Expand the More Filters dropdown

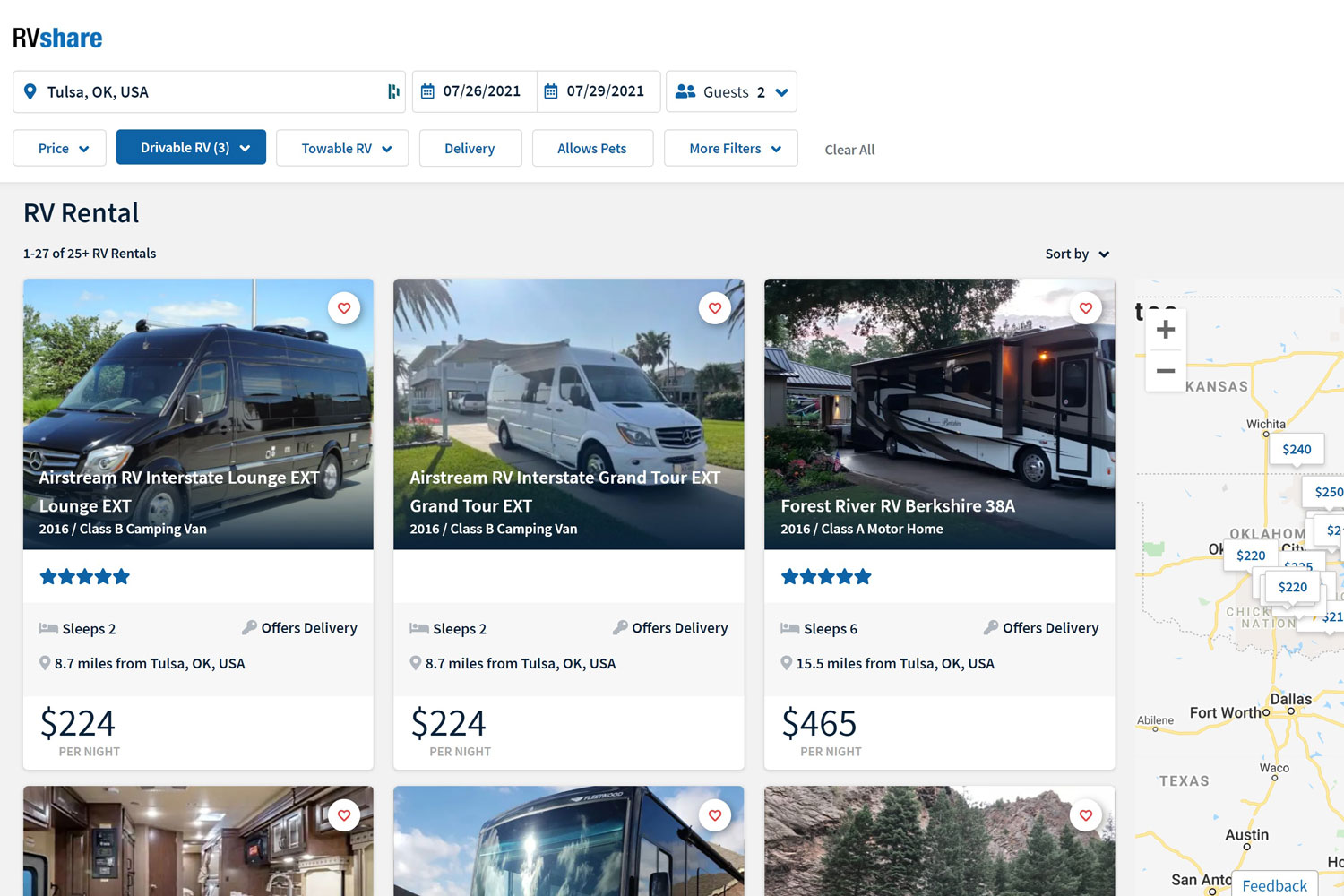pyautogui.click(x=731, y=148)
